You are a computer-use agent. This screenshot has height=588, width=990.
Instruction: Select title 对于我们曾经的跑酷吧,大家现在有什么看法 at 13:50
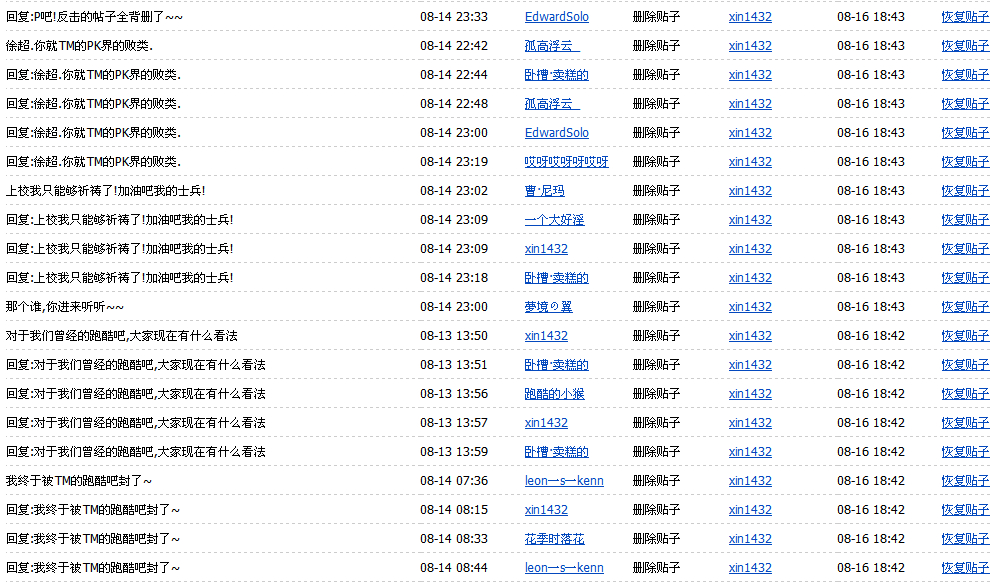pyautogui.click(x=121, y=337)
